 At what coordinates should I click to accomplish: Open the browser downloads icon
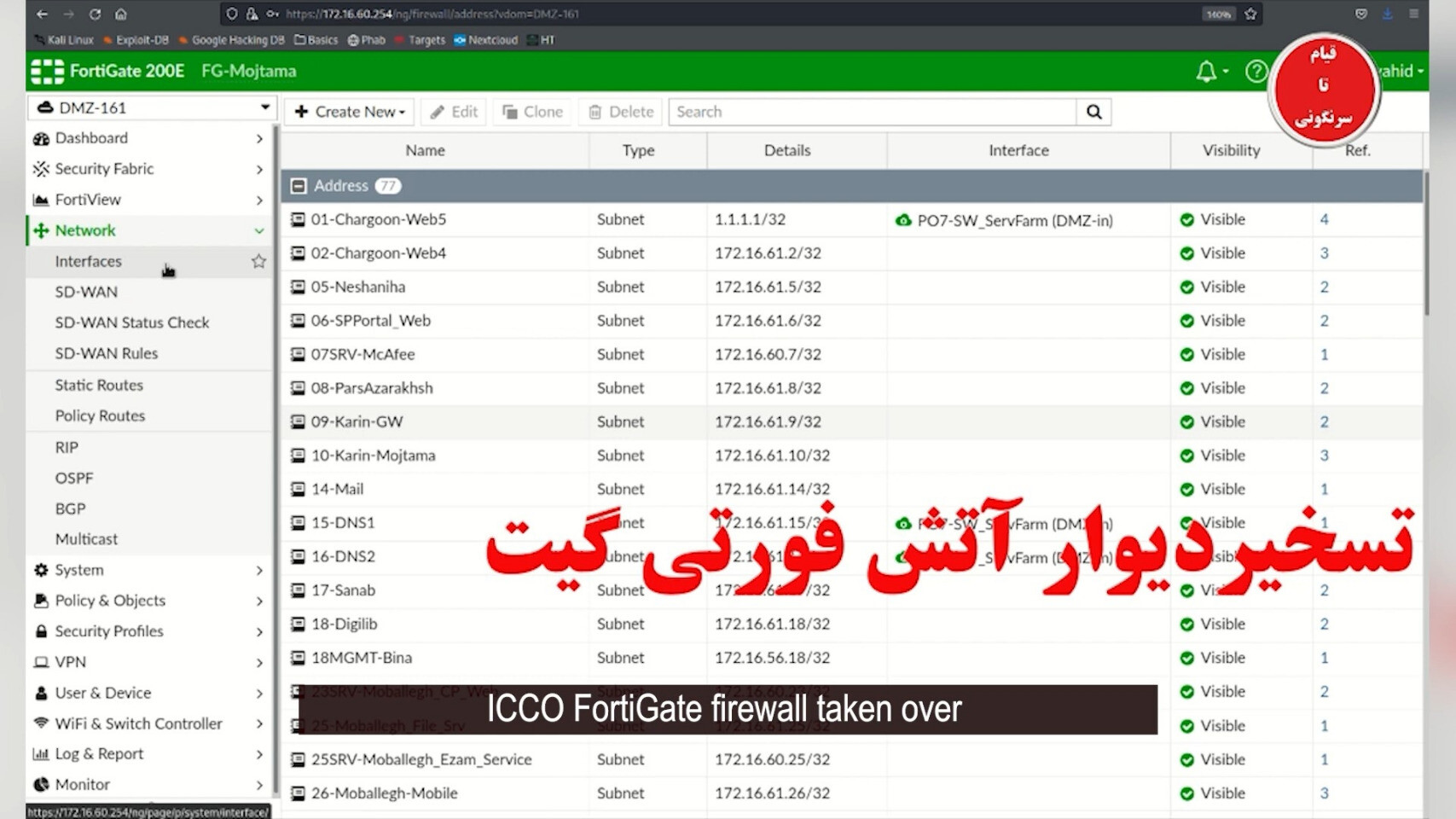[x=1387, y=14]
